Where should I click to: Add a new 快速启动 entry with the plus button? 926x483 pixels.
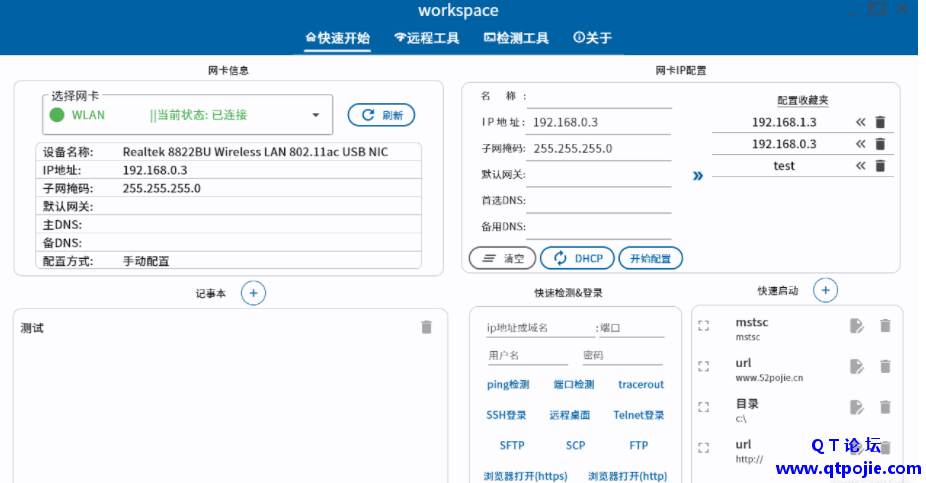click(x=825, y=290)
